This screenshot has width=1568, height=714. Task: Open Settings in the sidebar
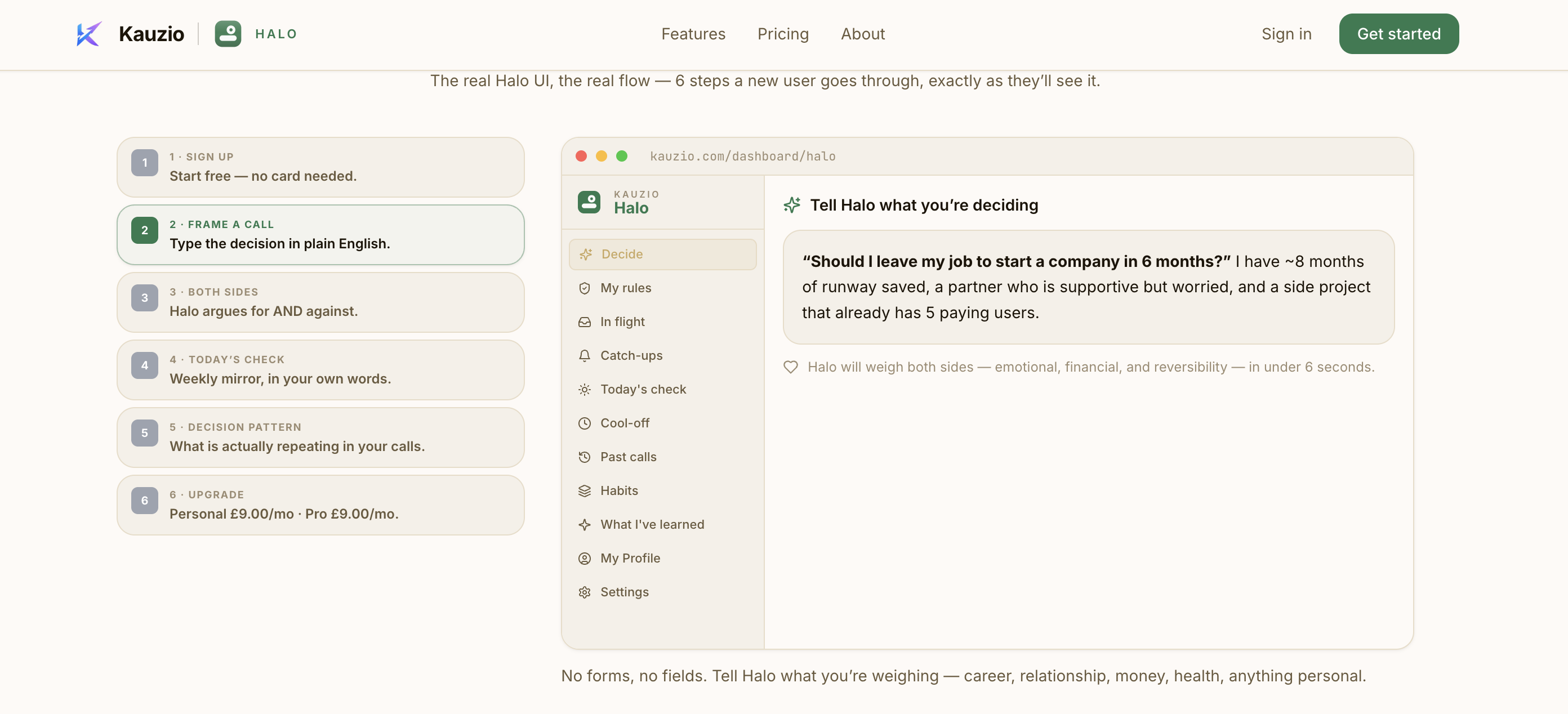tap(662, 592)
